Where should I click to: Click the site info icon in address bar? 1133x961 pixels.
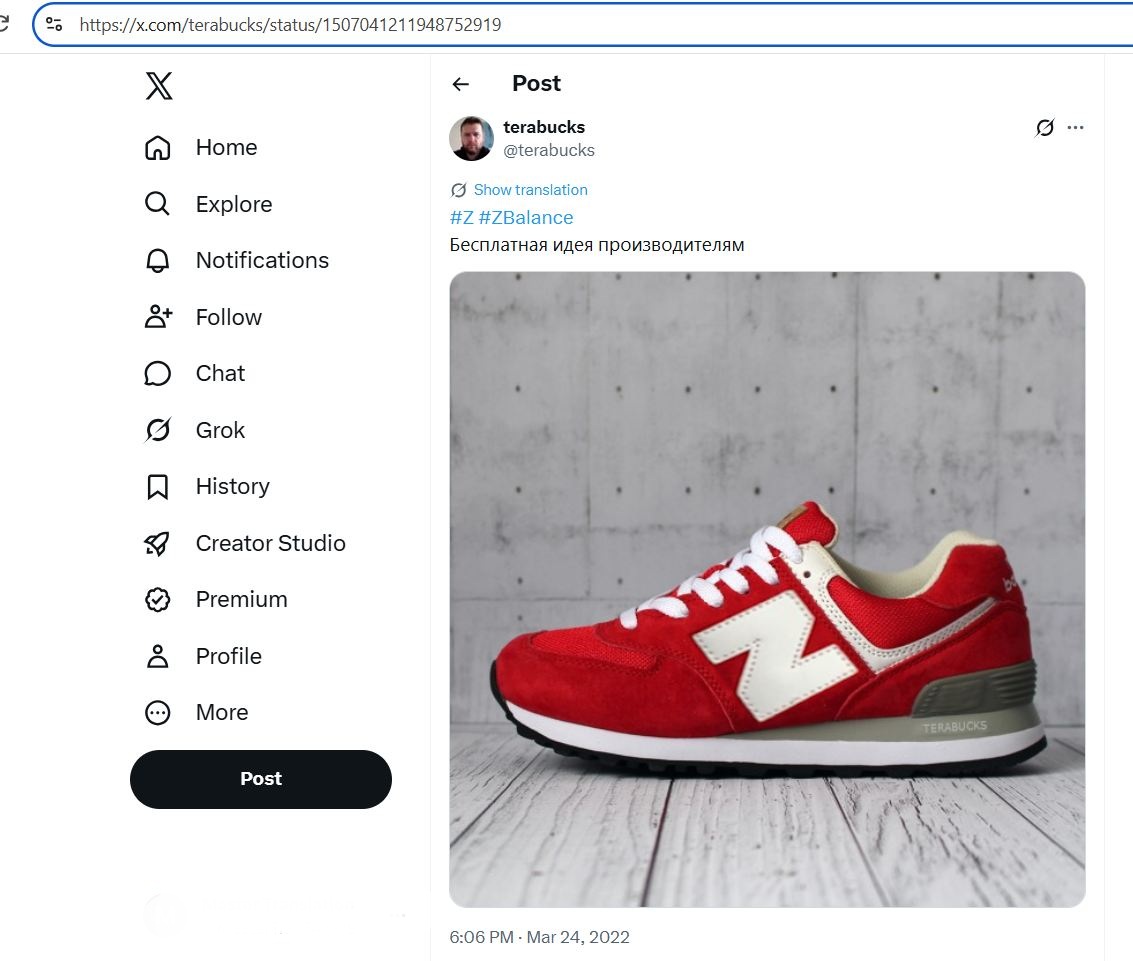click(x=54, y=25)
